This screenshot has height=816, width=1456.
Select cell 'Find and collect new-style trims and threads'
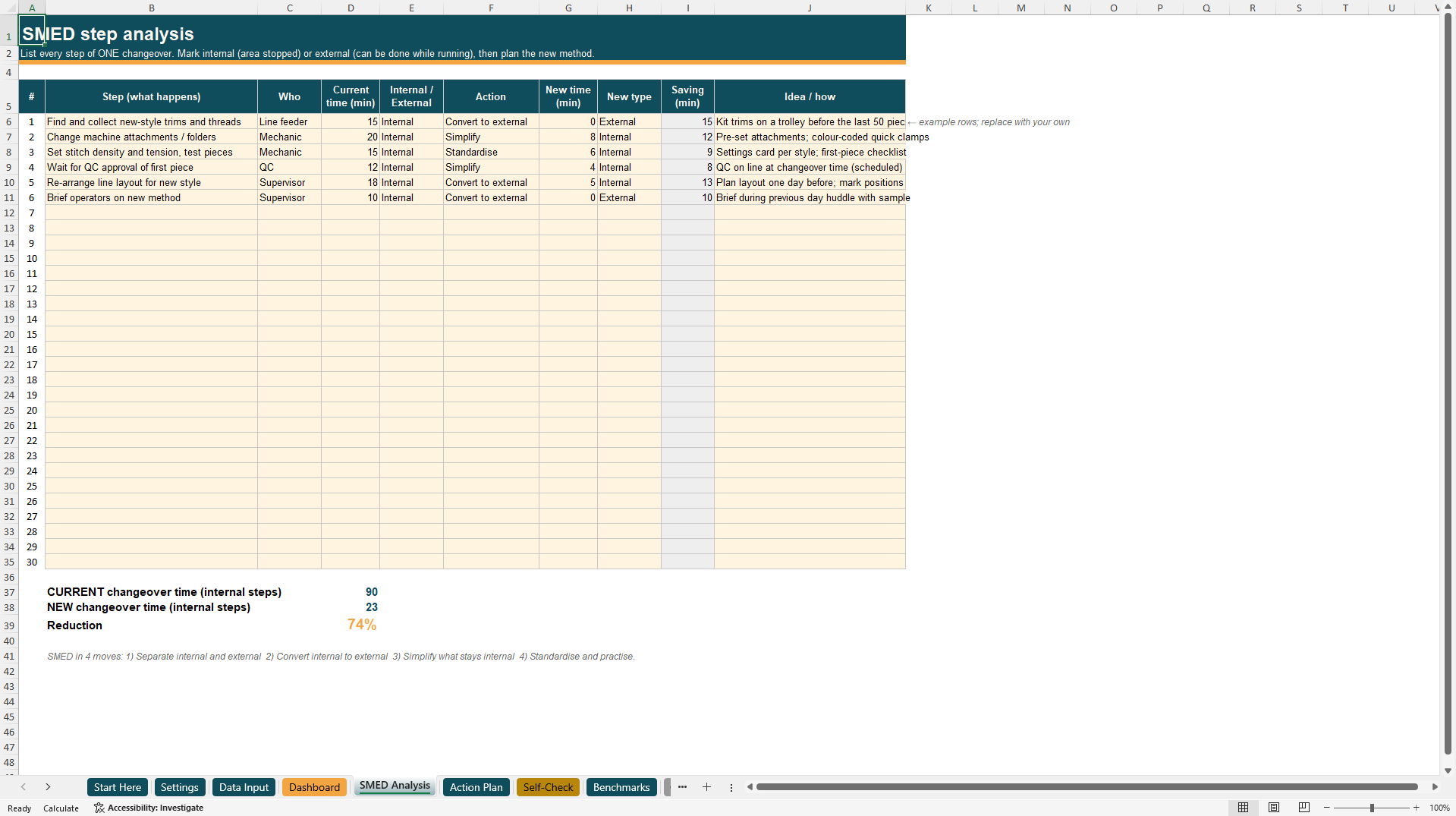click(x=151, y=121)
